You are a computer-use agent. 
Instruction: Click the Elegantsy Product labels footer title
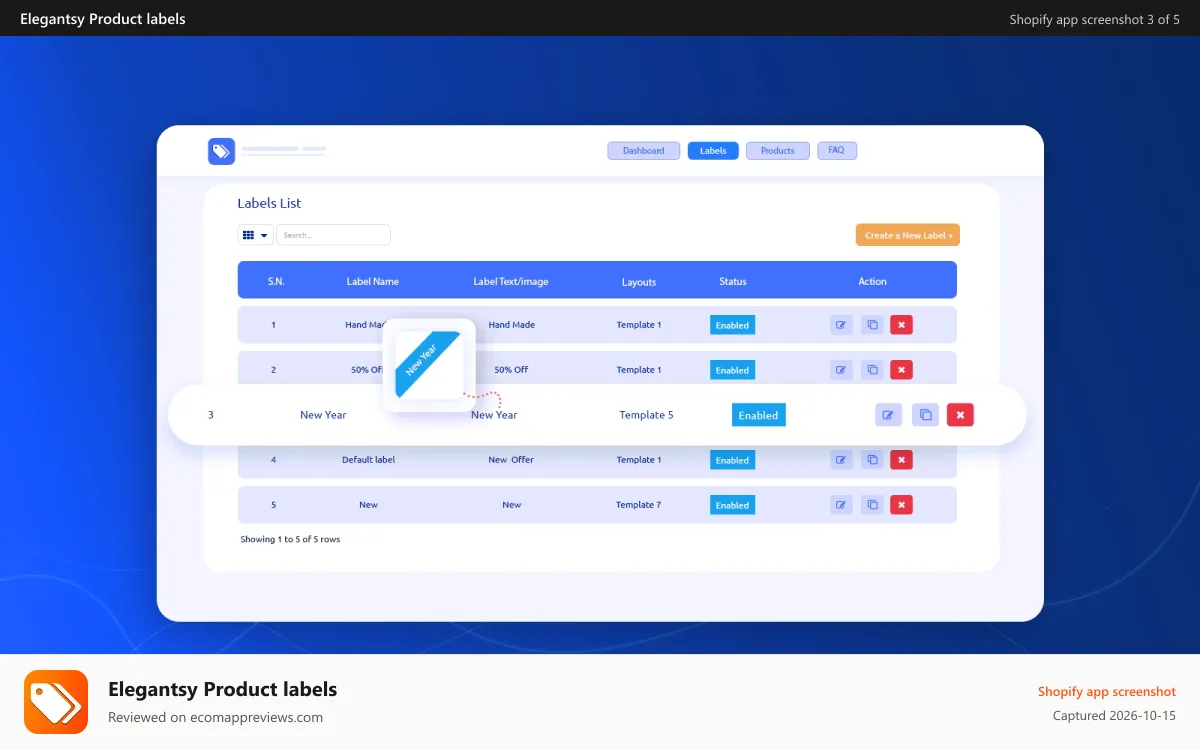[222, 689]
